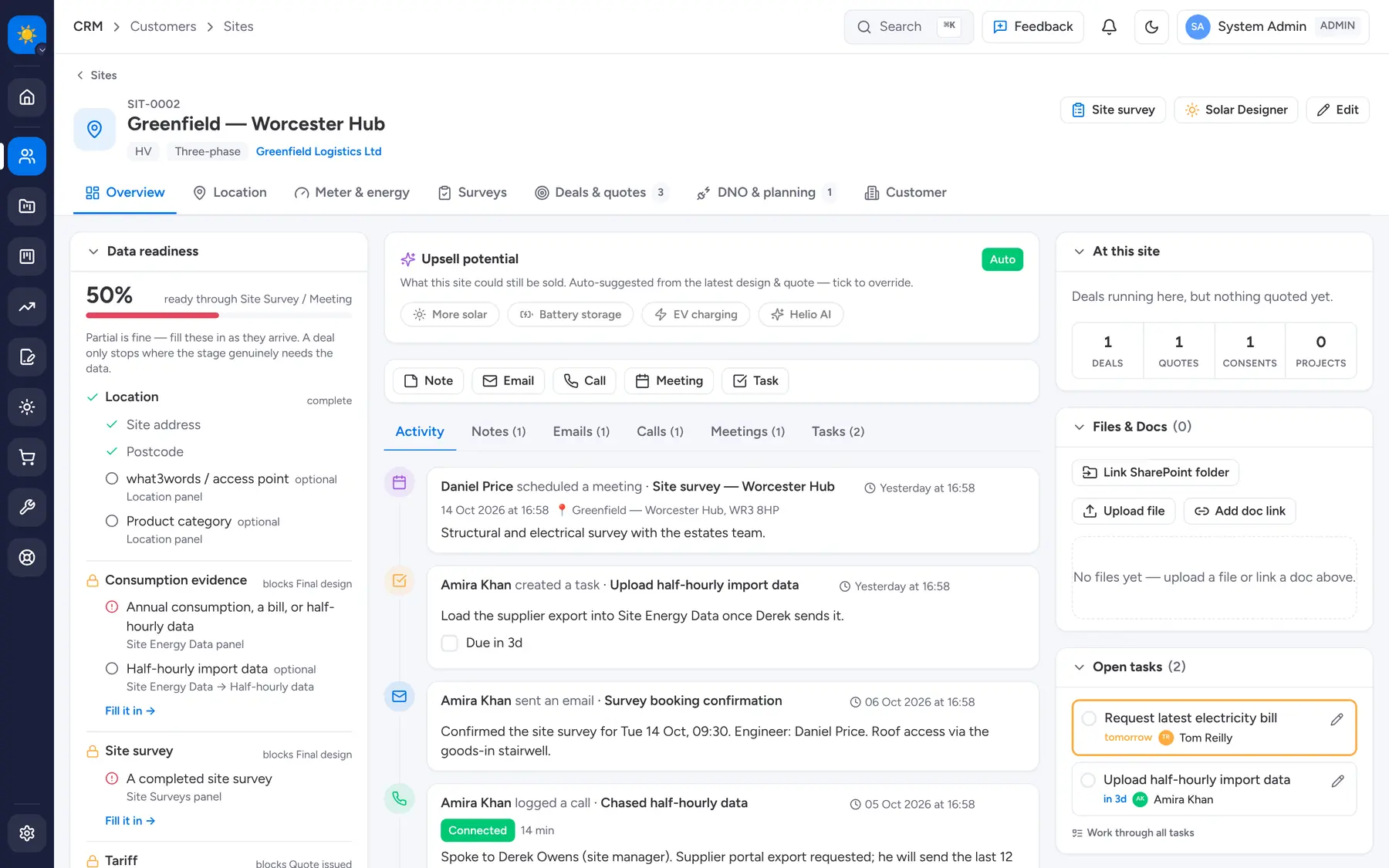Mark Product category optional item

point(112,521)
